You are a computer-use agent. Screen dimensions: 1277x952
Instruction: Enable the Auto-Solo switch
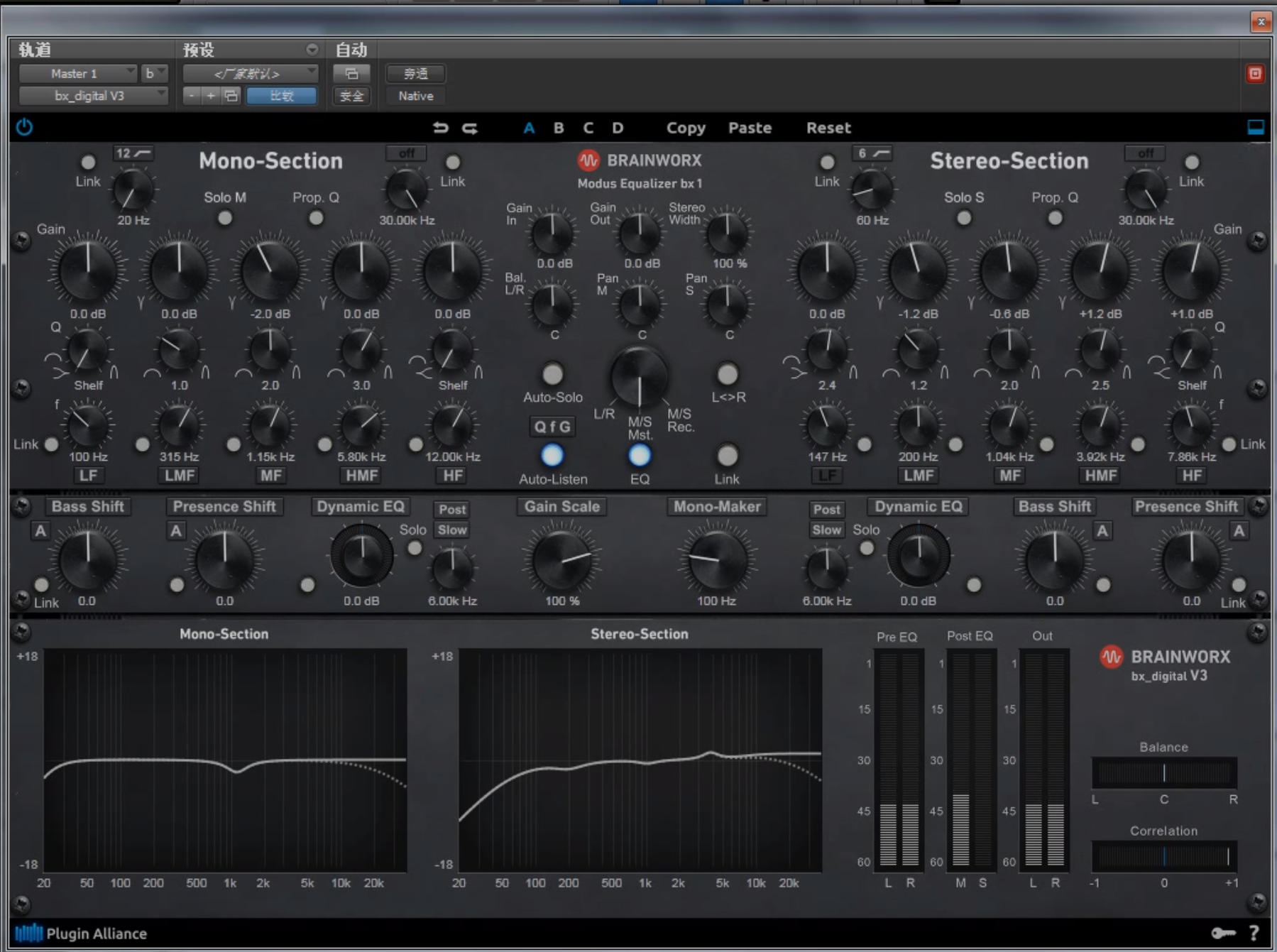(552, 374)
